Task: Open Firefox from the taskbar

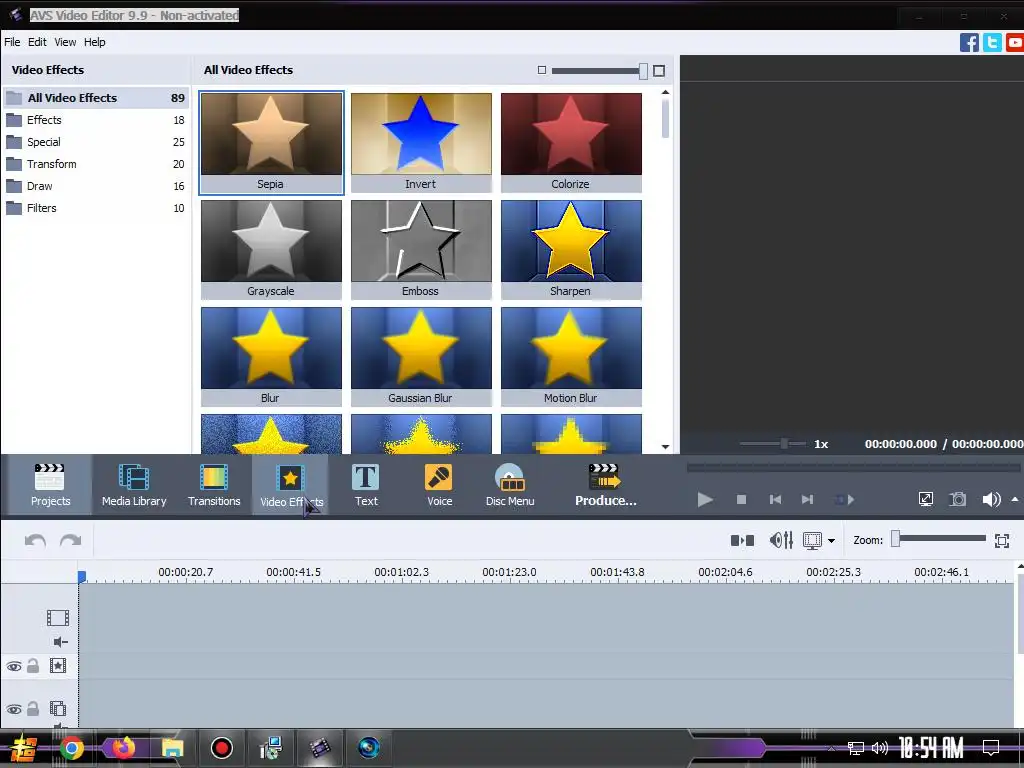Action: pos(123,747)
